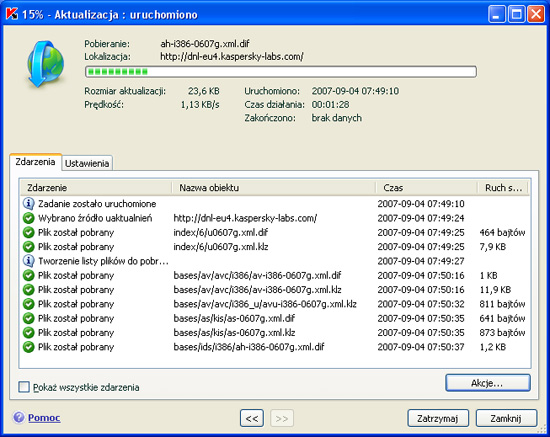Image resolution: width=550 pixels, height=437 pixels.
Task: Click the green check for avu-i386-0607g.xml.klz row
Action: (x=28, y=304)
